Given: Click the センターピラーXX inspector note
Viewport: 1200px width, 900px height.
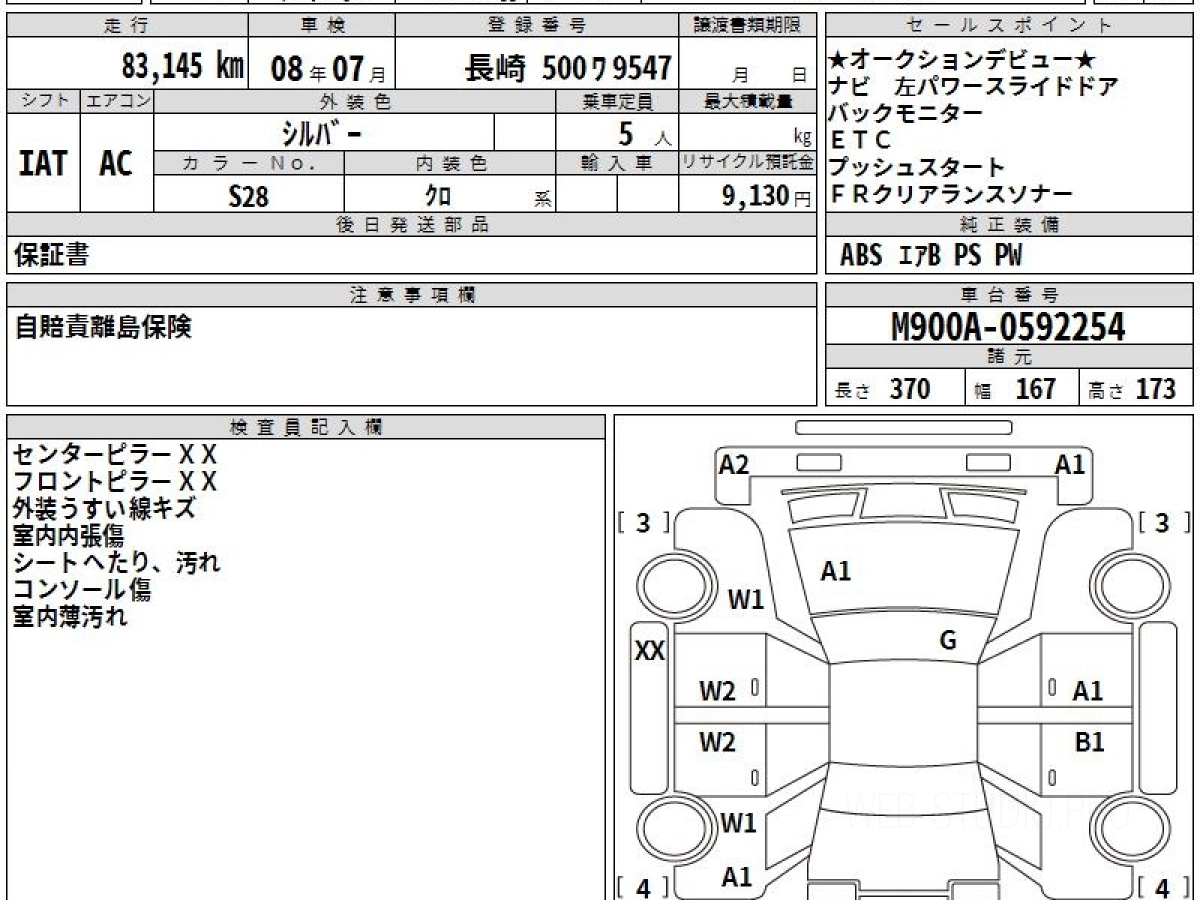Looking at the screenshot, I should (x=114, y=454).
